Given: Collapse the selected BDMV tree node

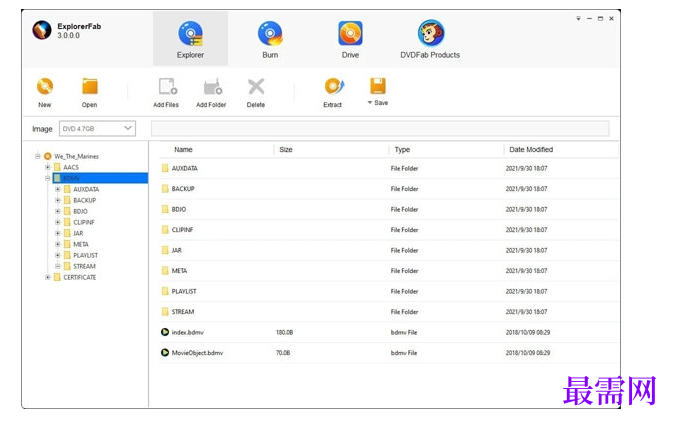Looking at the screenshot, I should point(48,178).
